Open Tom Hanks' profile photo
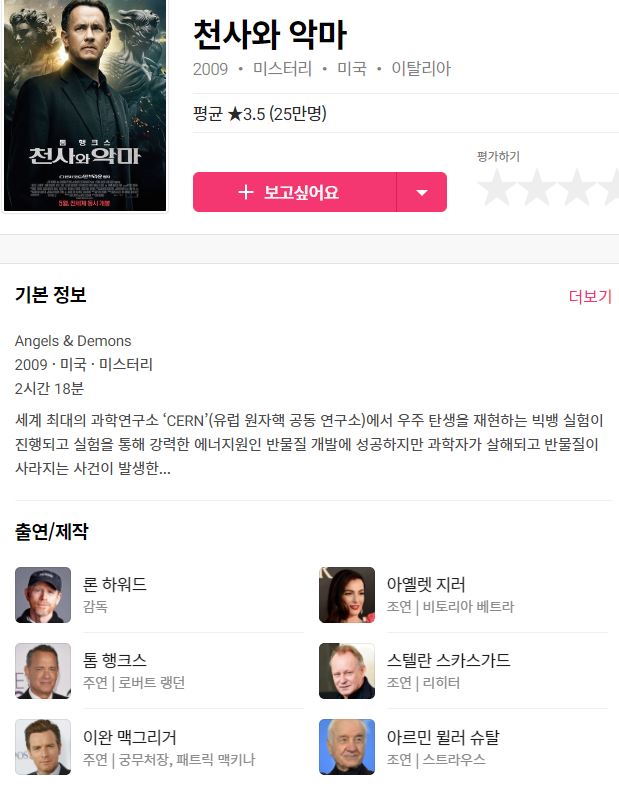The image size is (619, 798). point(43,671)
